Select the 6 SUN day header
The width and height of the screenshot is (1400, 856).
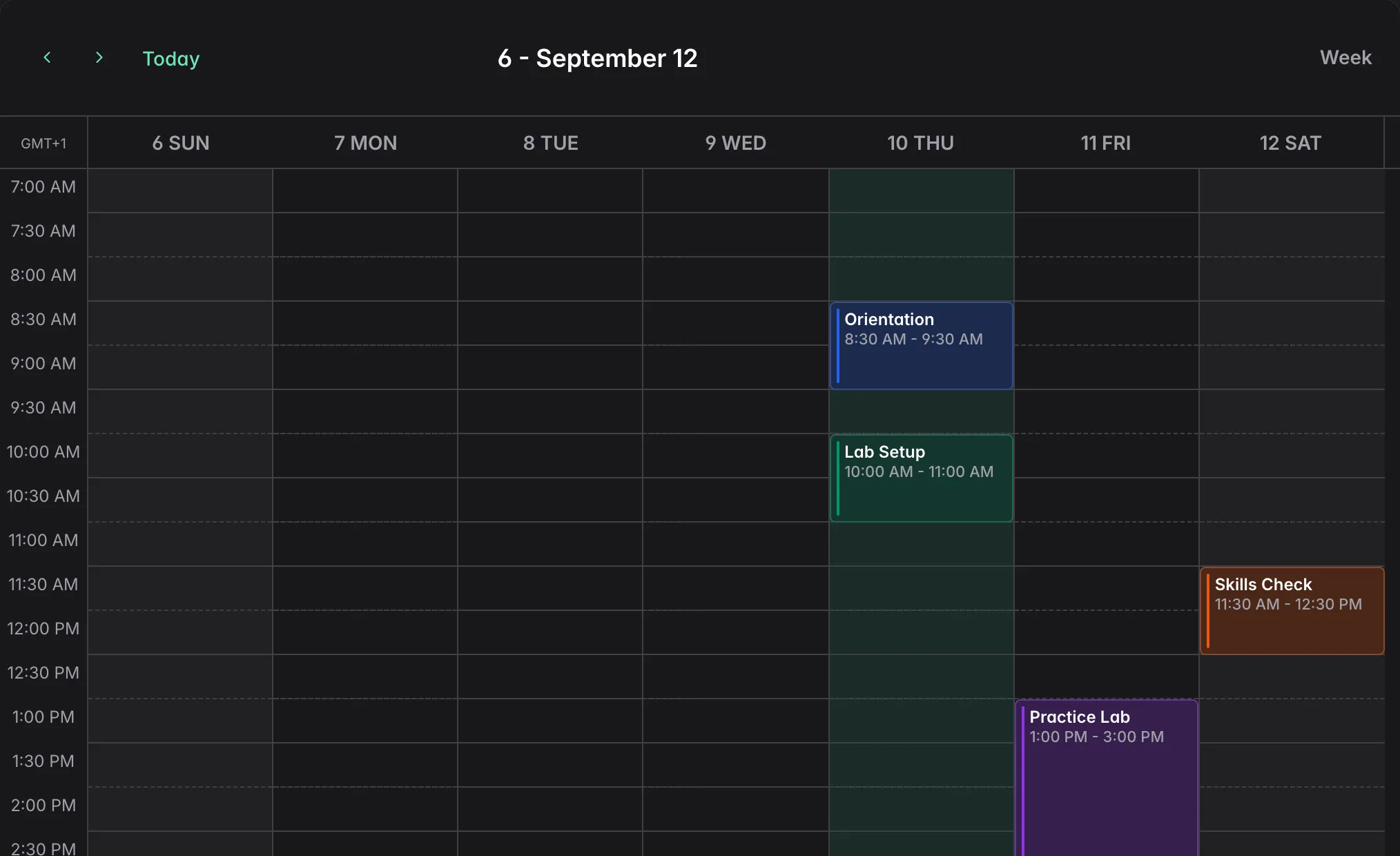181,143
